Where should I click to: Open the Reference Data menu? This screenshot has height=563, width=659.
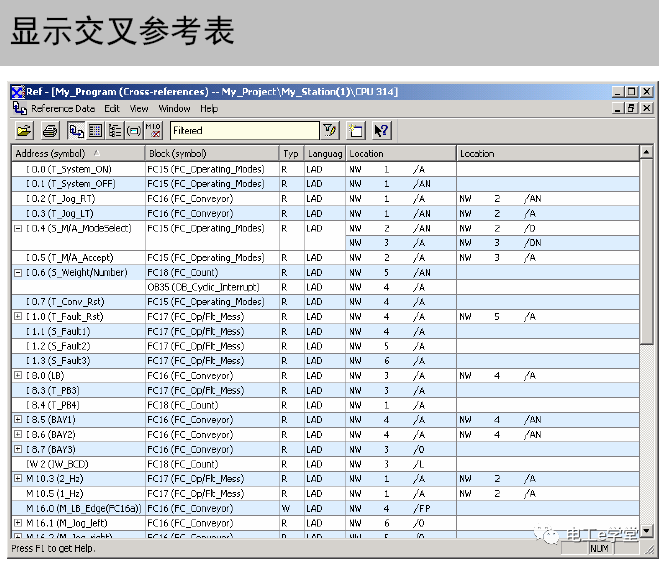(x=63, y=109)
